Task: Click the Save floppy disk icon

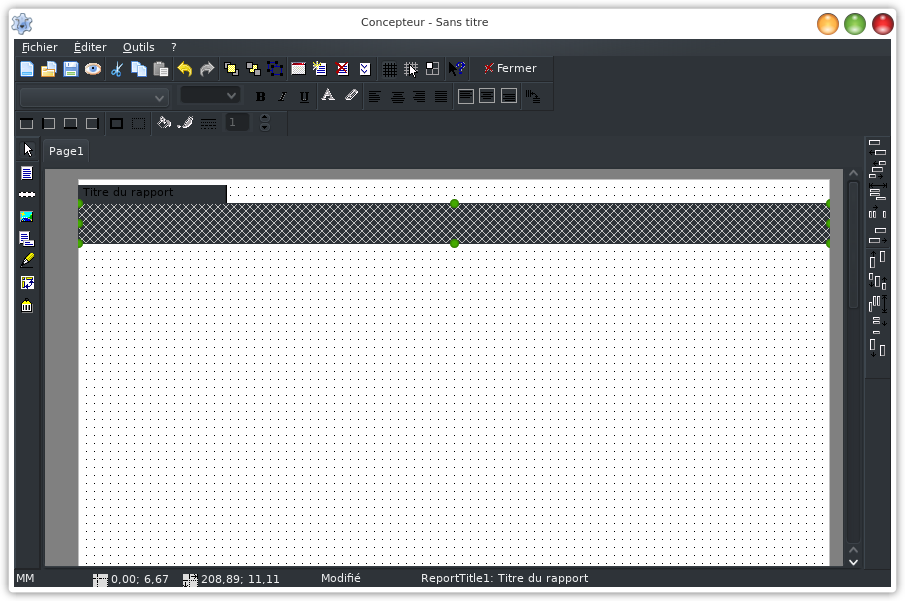Action: pyautogui.click(x=71, y=69)
